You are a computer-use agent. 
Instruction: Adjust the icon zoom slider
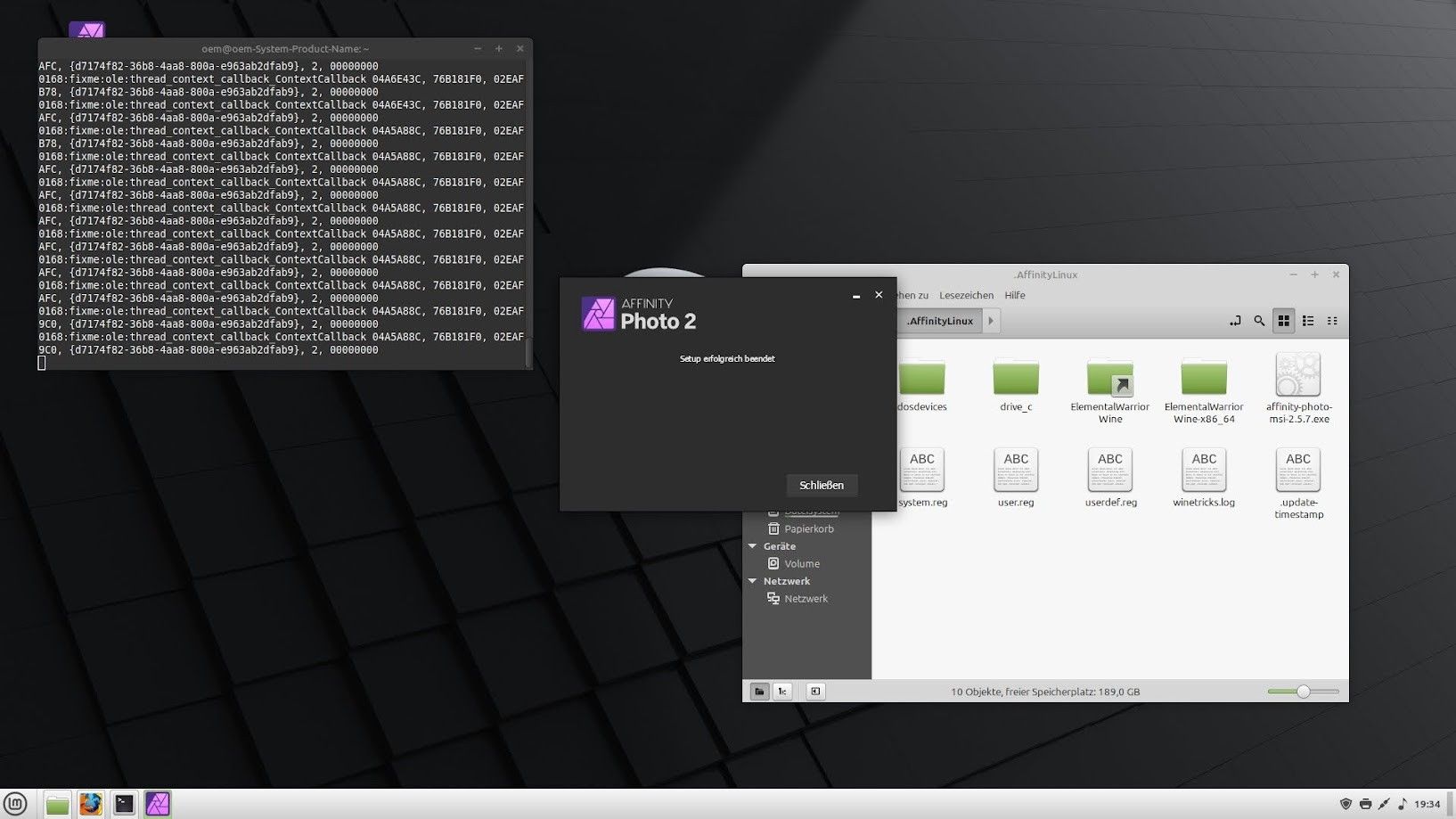click(x=1303, y=692)
